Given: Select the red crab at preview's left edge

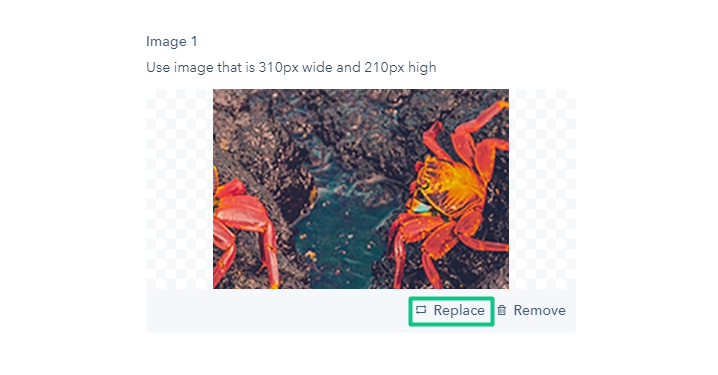Looking at the screenshot, I should [245, 229].
